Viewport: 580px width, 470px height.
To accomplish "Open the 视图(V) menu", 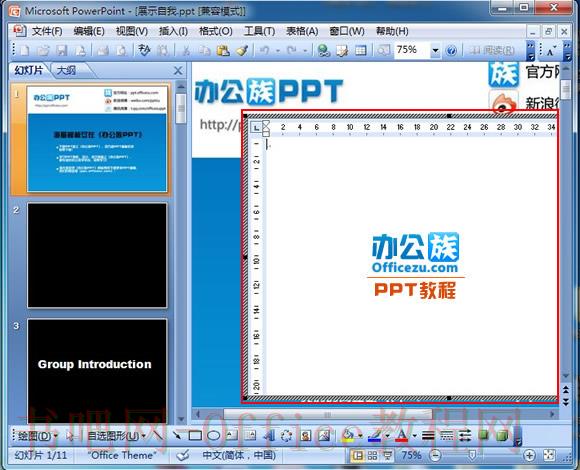I will [132, 31].
